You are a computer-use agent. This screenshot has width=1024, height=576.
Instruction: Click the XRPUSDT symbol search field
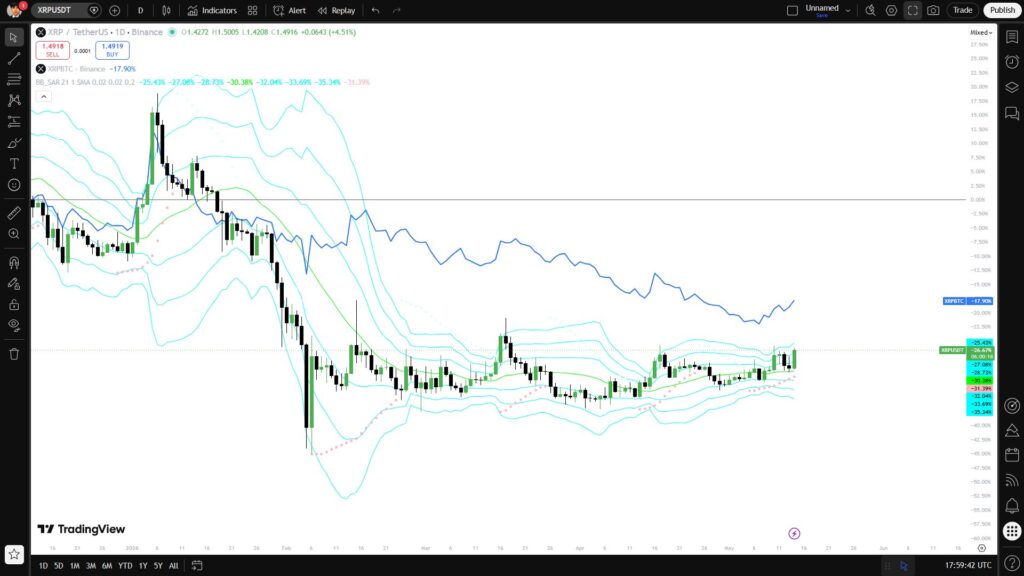(x=59, y=10)
